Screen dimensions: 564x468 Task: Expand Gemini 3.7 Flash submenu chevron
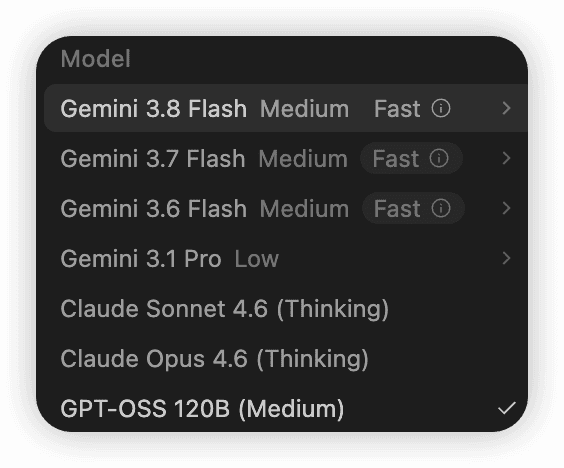(x=506, y=158)
